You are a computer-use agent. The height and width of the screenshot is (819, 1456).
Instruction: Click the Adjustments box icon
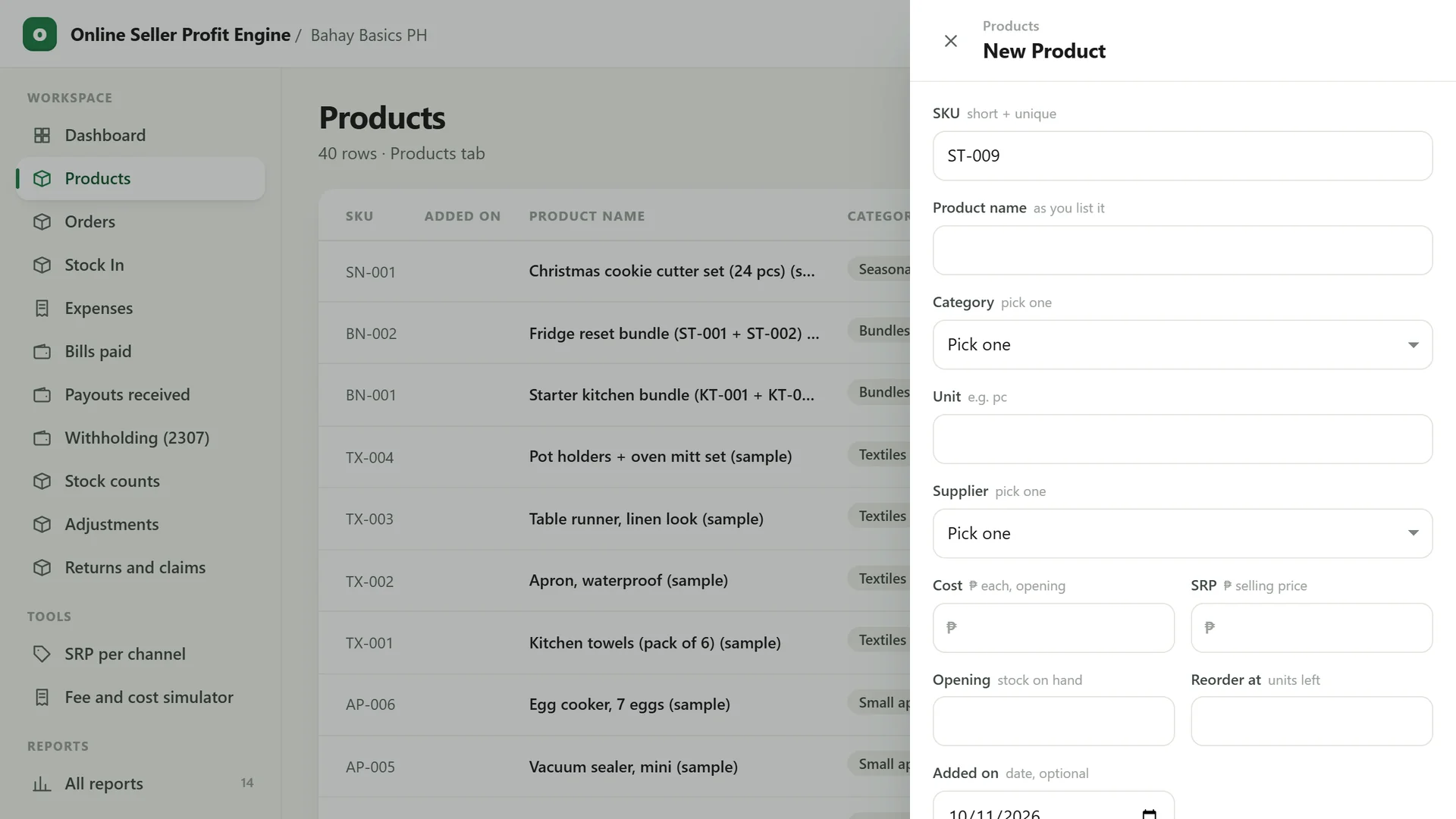[42, 524]
